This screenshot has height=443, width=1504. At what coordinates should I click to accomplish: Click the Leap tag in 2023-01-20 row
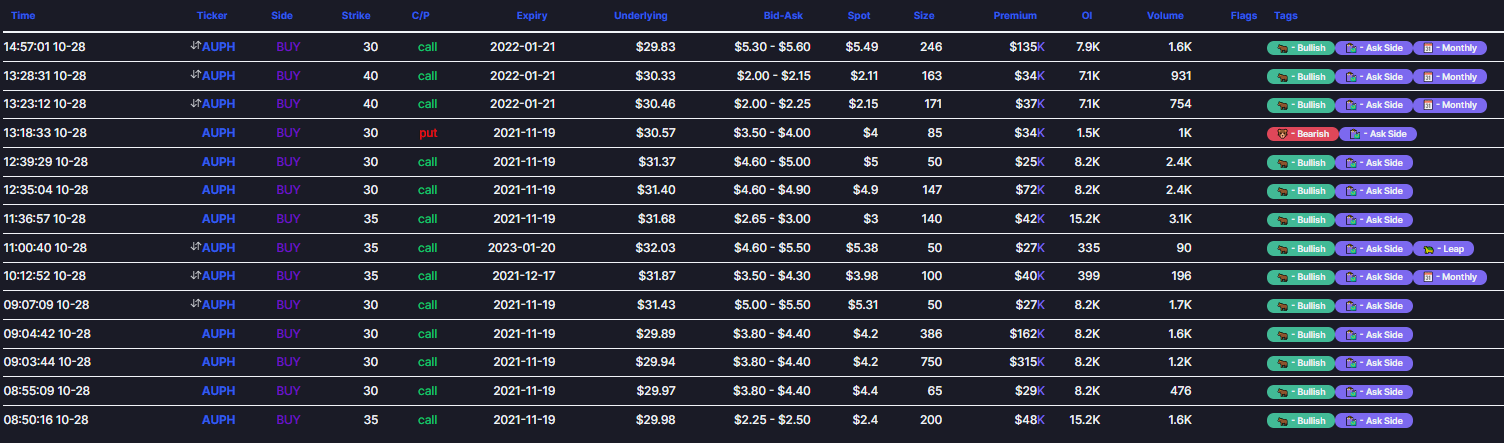[1445, 249]
